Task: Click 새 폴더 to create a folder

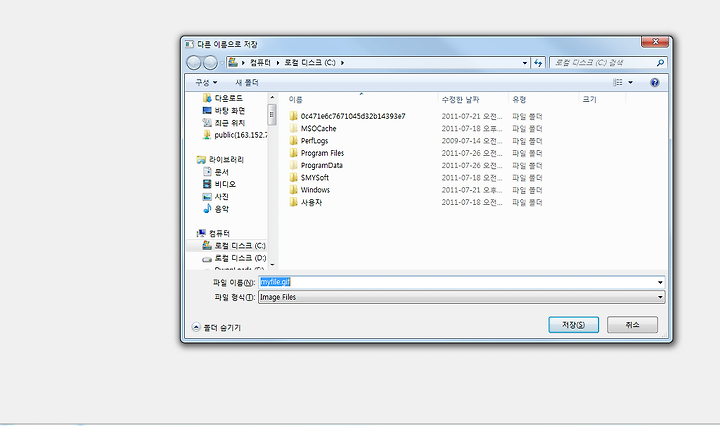Action: 247,83
